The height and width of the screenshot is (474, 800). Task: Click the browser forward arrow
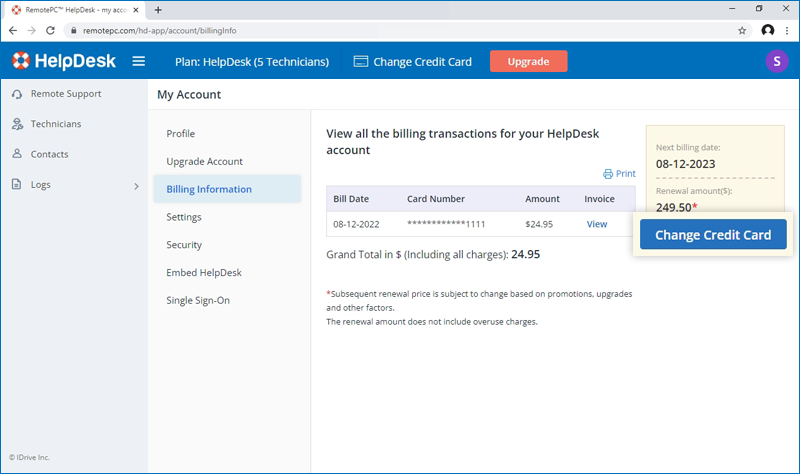pos(32,31)
